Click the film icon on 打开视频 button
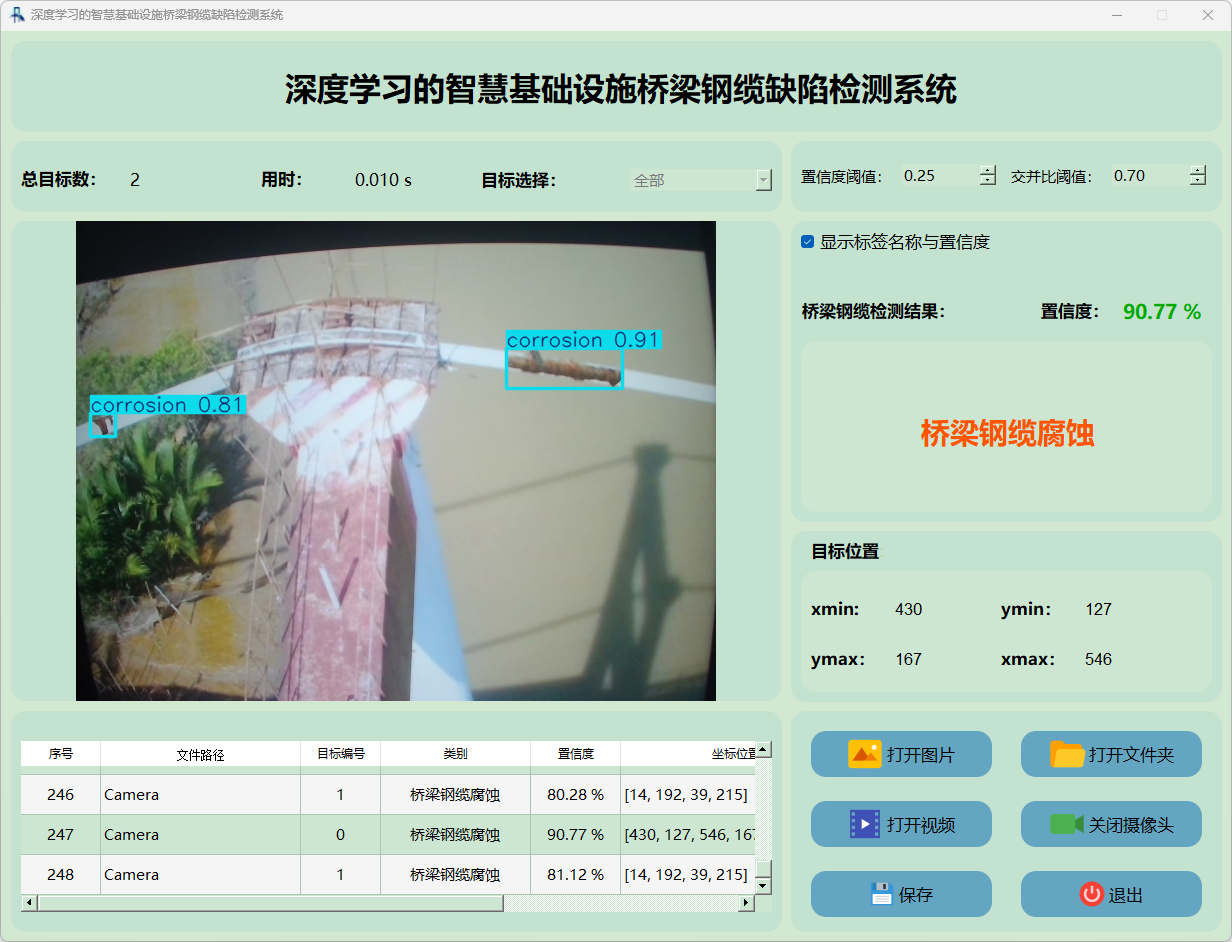Viewport: 1232px width, 942px height. [864, 824]
